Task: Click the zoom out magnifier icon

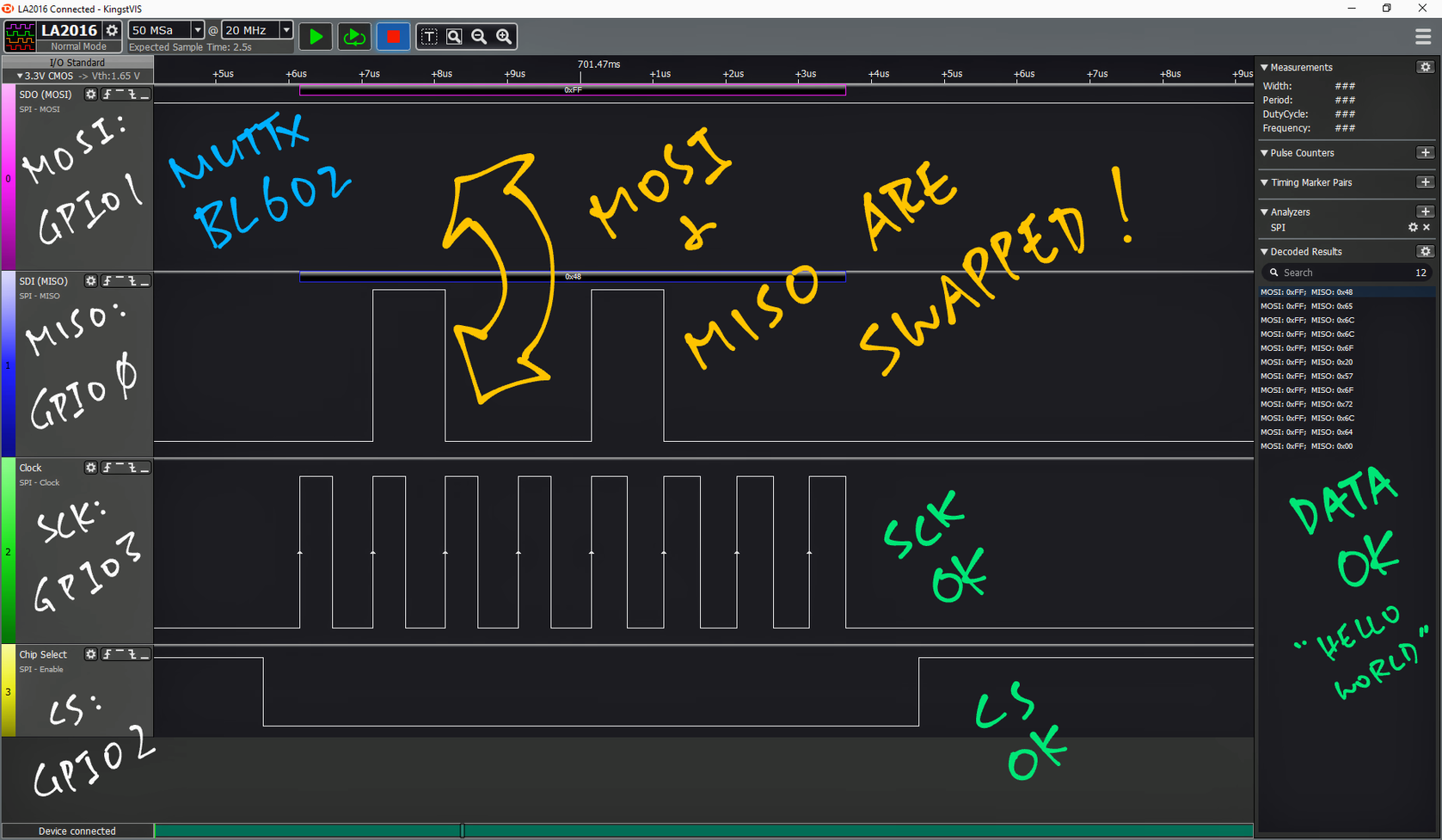Action: click(479, 36)
